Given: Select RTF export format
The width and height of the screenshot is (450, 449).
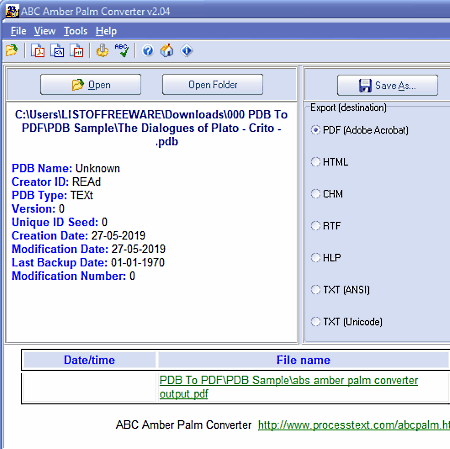Looking at the screenshot, I should (x=326, y=226).
